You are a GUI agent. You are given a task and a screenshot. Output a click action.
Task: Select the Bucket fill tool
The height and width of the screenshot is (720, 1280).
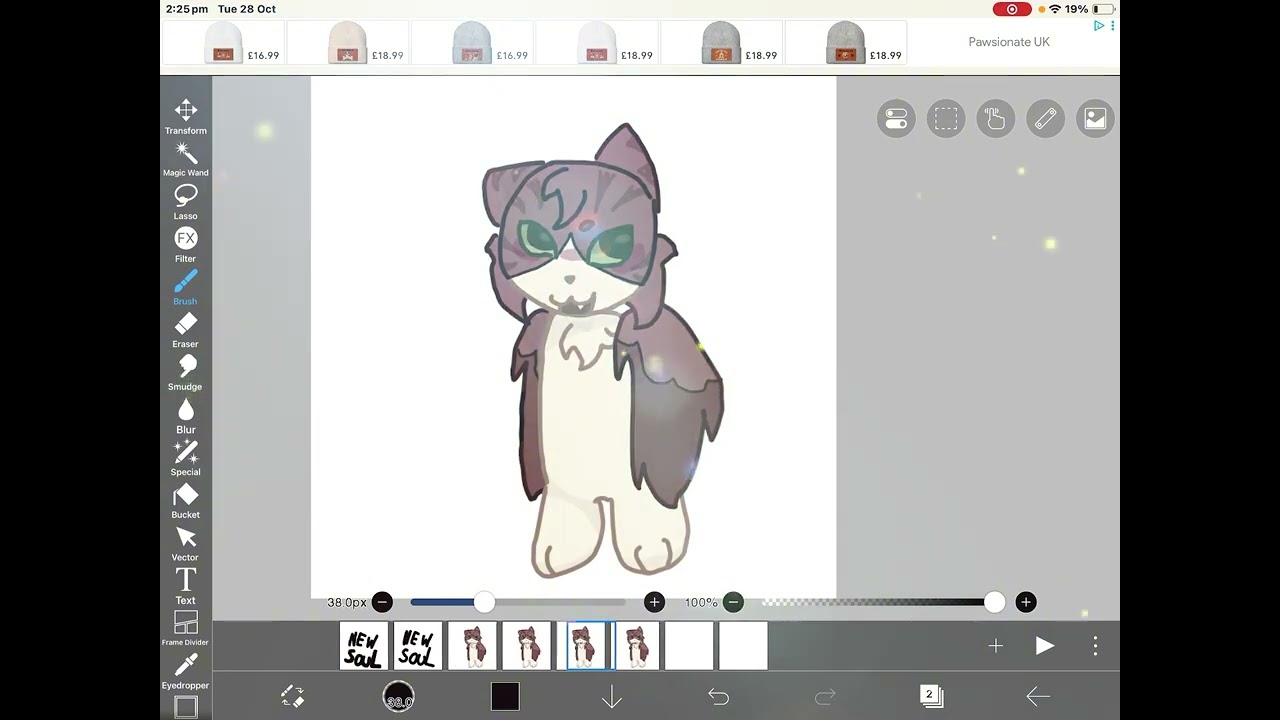coord(186,502)
